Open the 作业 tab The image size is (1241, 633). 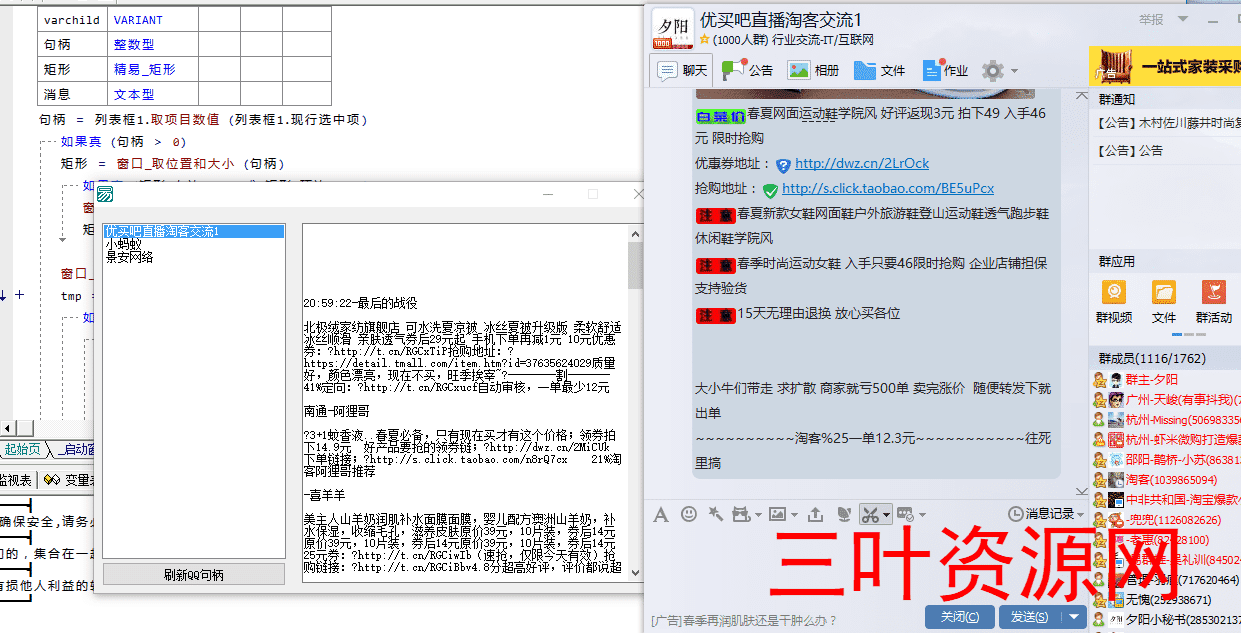945,70
